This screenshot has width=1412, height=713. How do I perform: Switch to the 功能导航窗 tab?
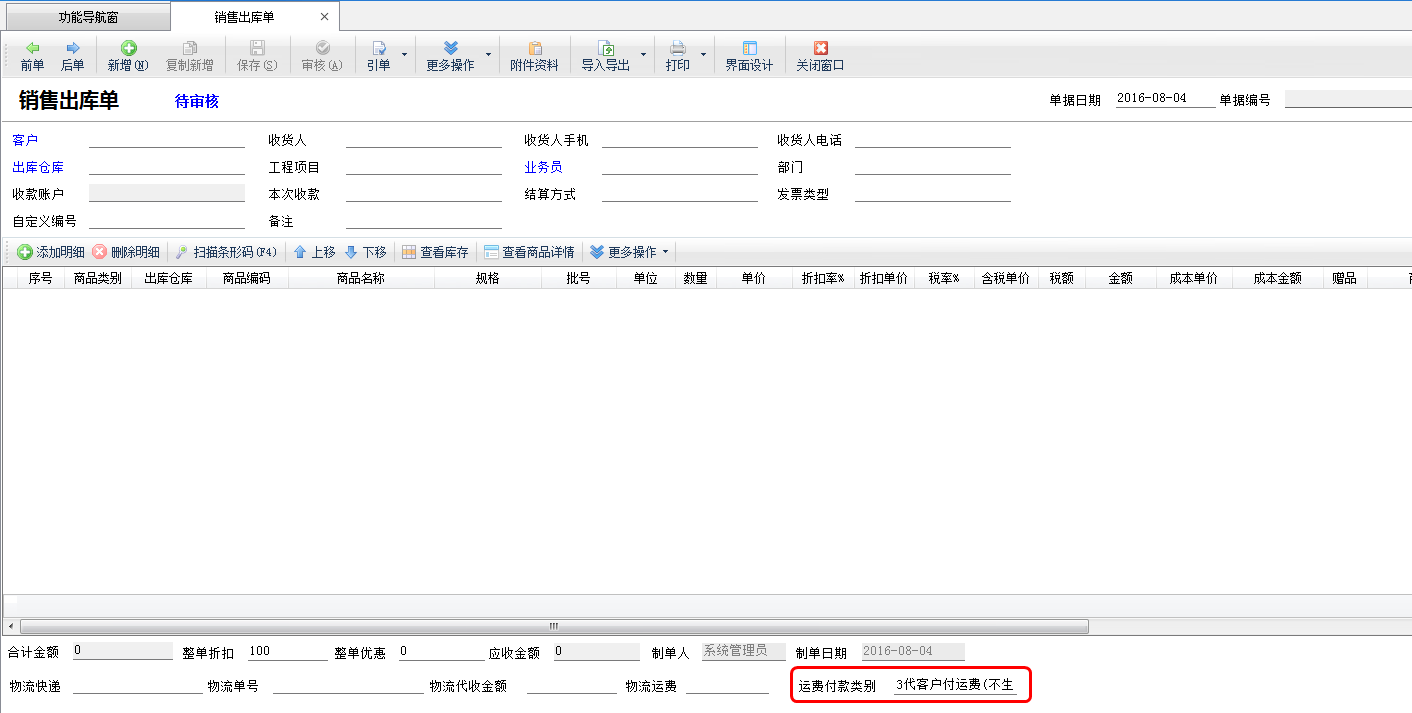(85, 17)
